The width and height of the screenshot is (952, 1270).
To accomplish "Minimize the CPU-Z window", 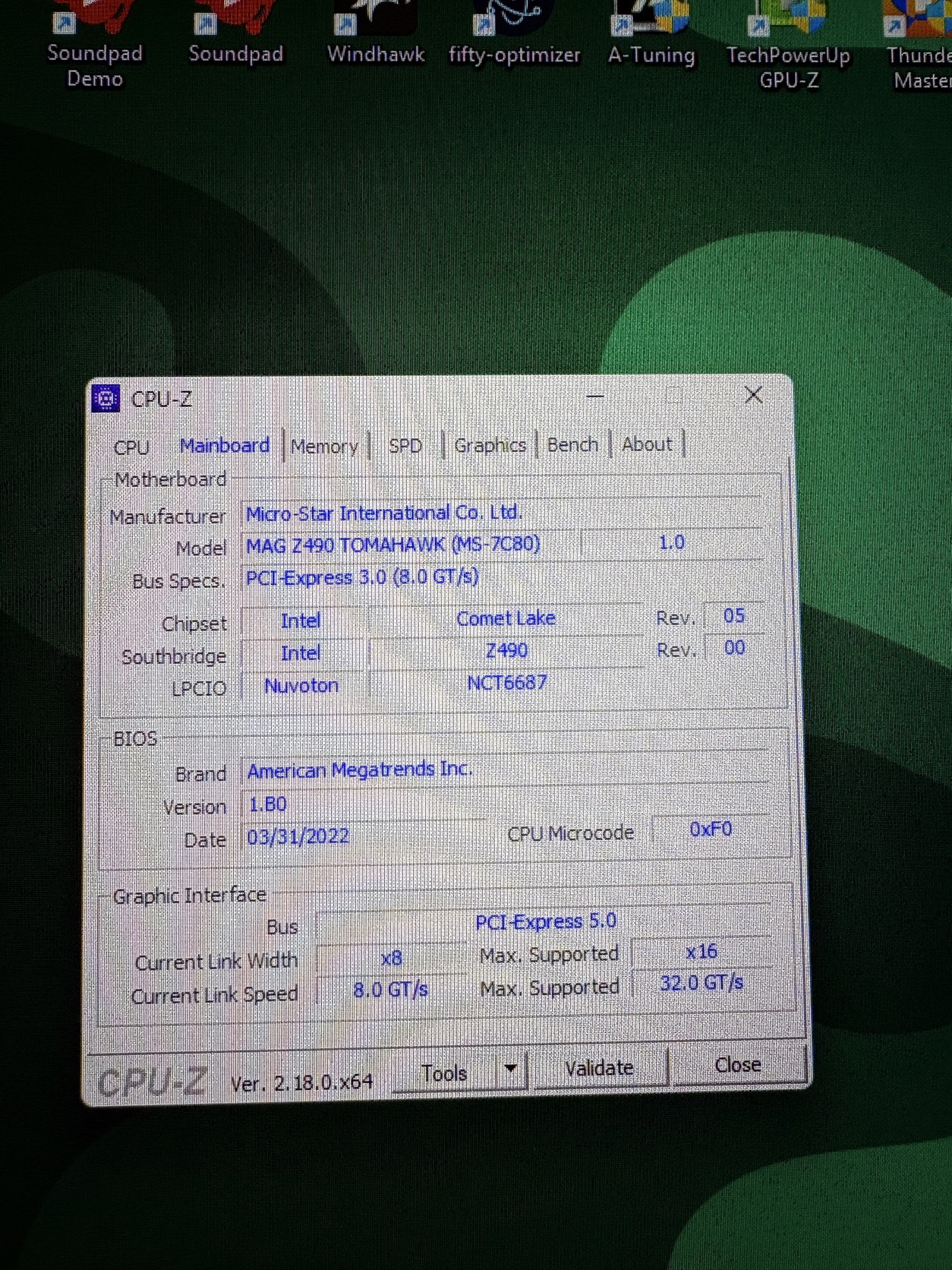I will pyautogui.click(x=595, y=396).
